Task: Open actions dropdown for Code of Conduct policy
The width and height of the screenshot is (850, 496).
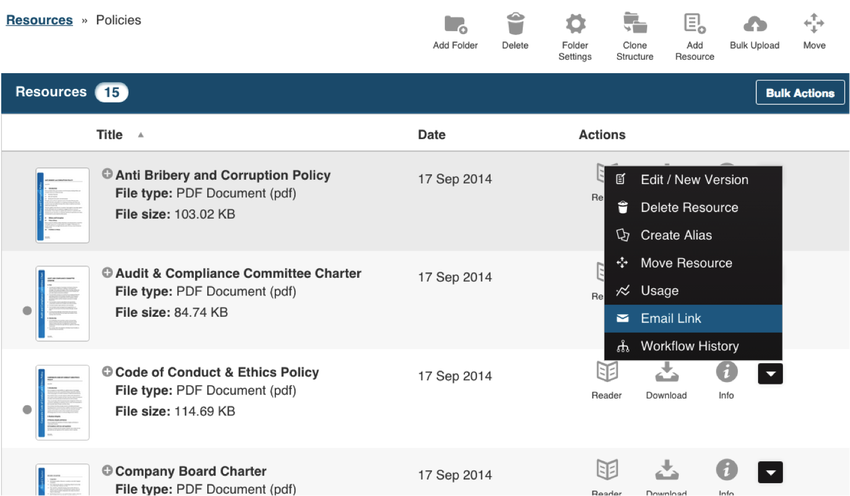Action: (770, 373)
